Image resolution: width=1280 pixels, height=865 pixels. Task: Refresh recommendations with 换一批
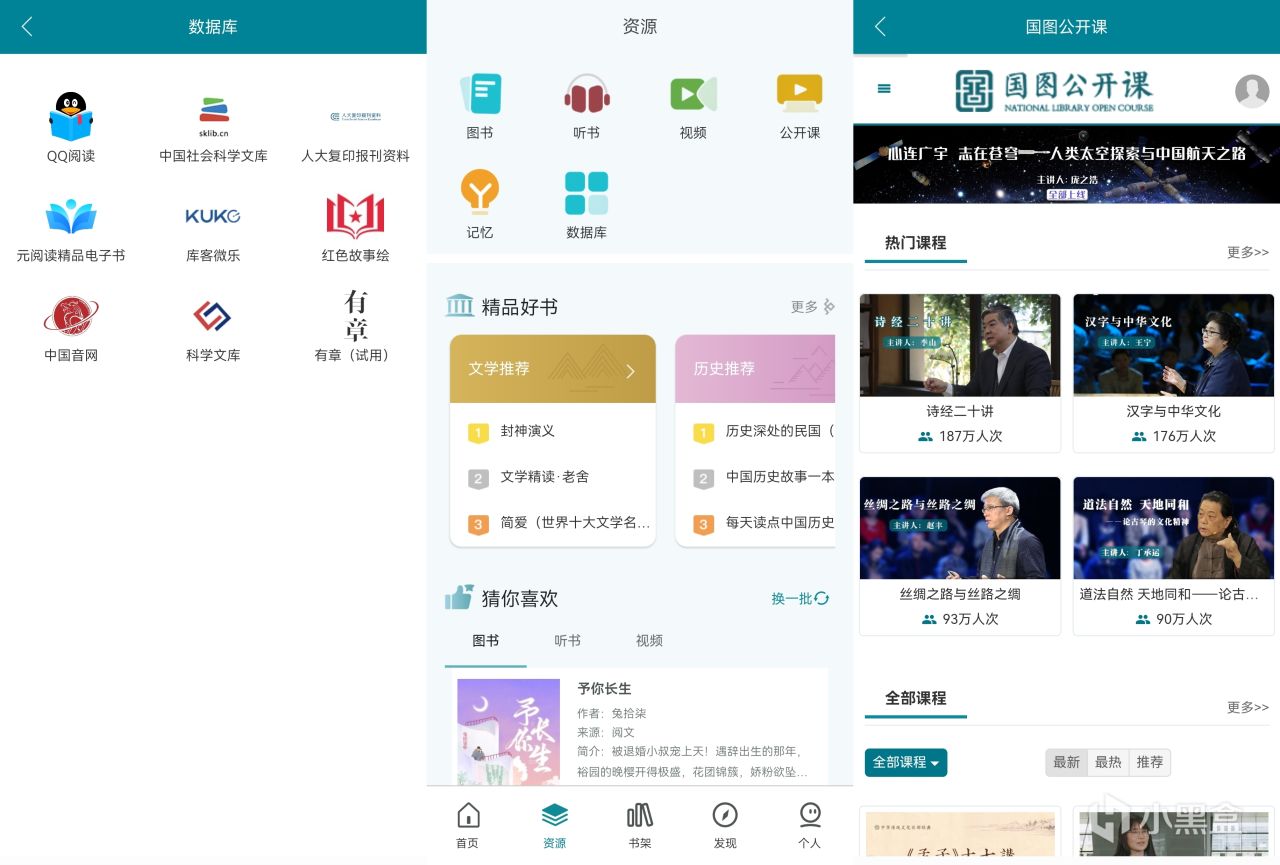pos(800,599)
